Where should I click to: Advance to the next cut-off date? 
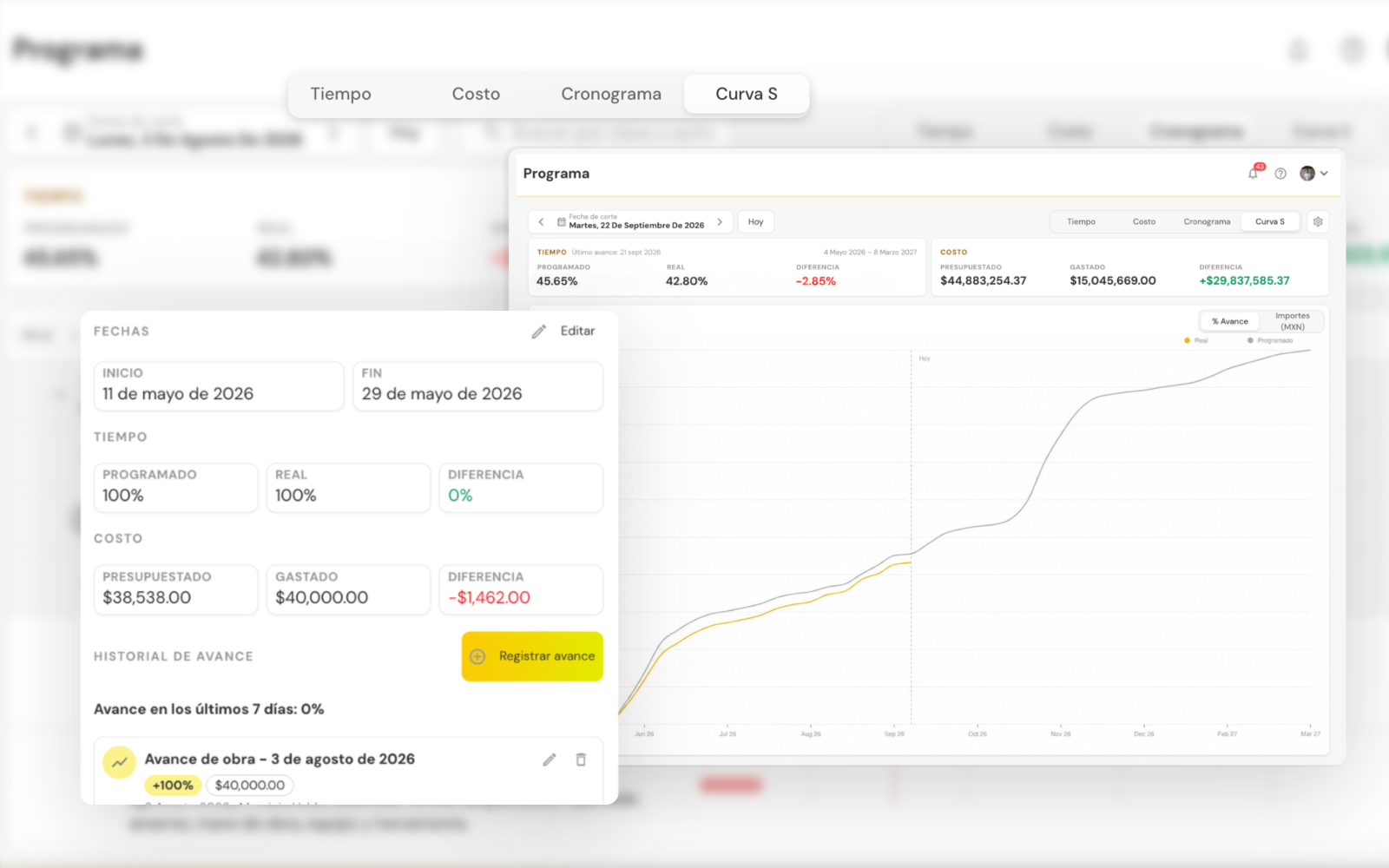(720, 222)
